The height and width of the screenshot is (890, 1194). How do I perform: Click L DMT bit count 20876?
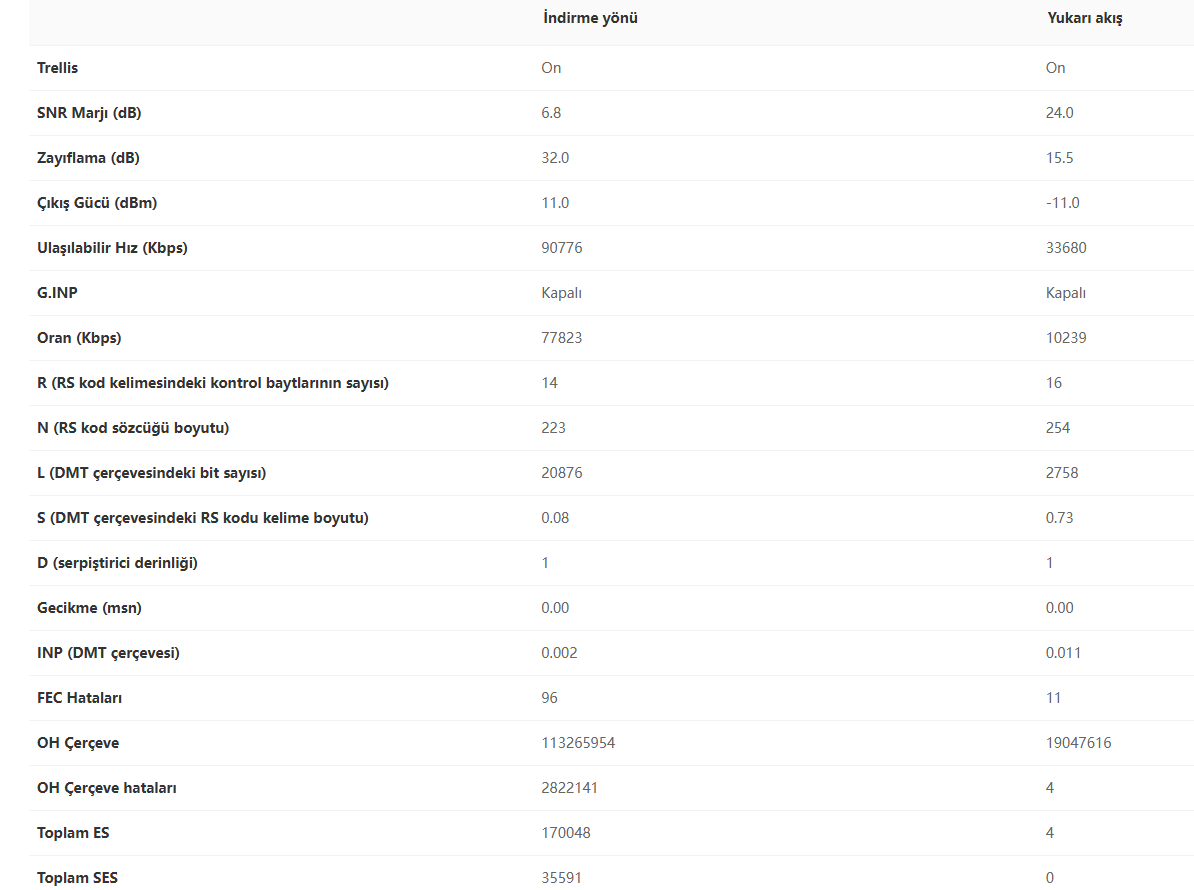point(562,473)
